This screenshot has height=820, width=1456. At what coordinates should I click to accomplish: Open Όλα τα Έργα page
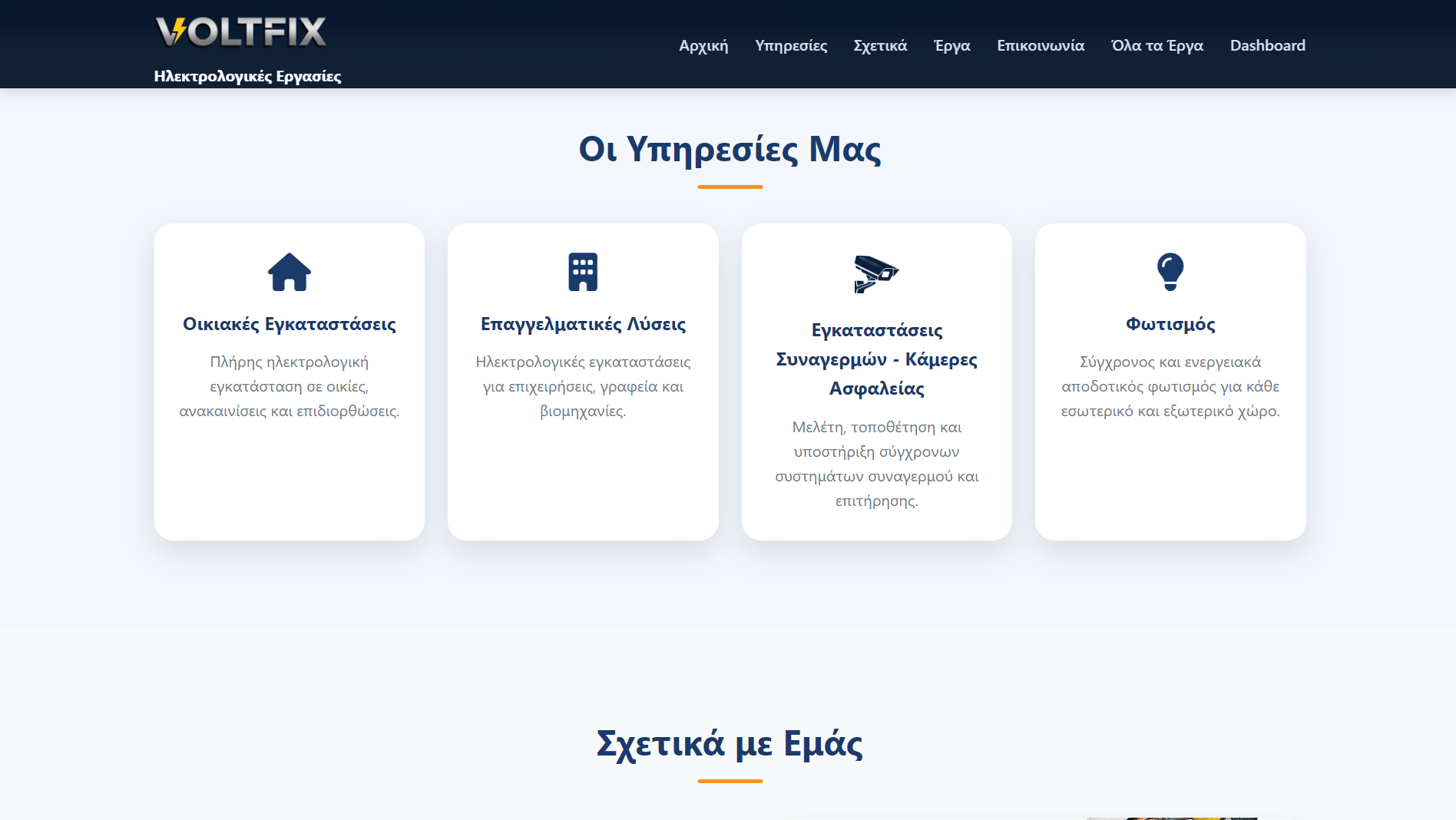coord(1157,45)
